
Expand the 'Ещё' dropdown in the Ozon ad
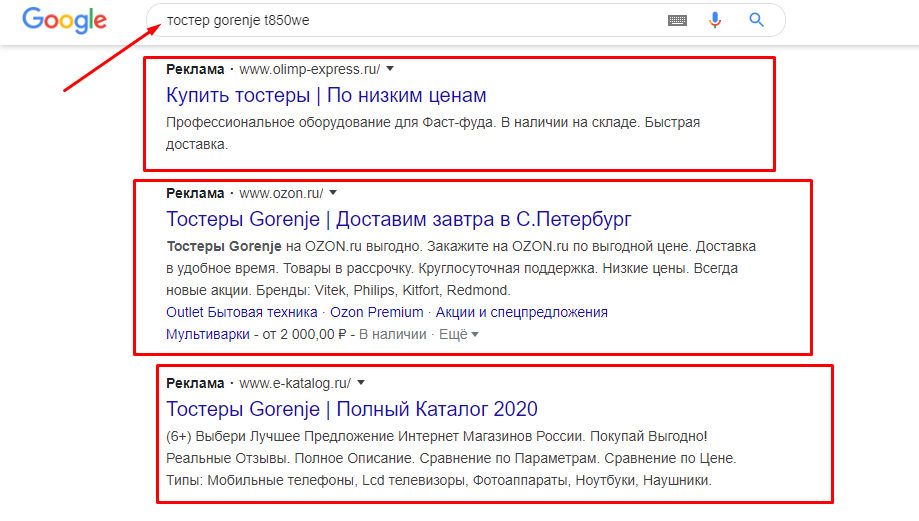[459, 334]
